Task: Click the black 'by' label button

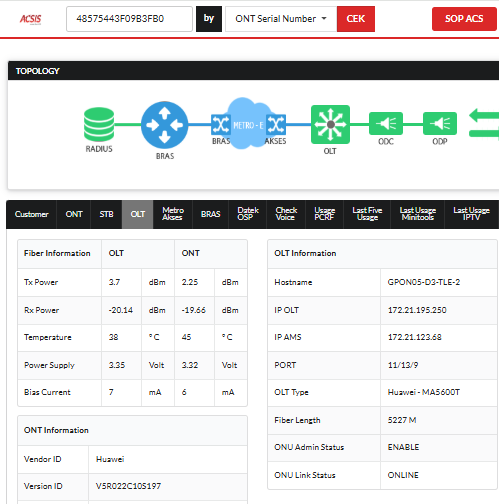Action: pyautogui.click(x=209, y=19)
